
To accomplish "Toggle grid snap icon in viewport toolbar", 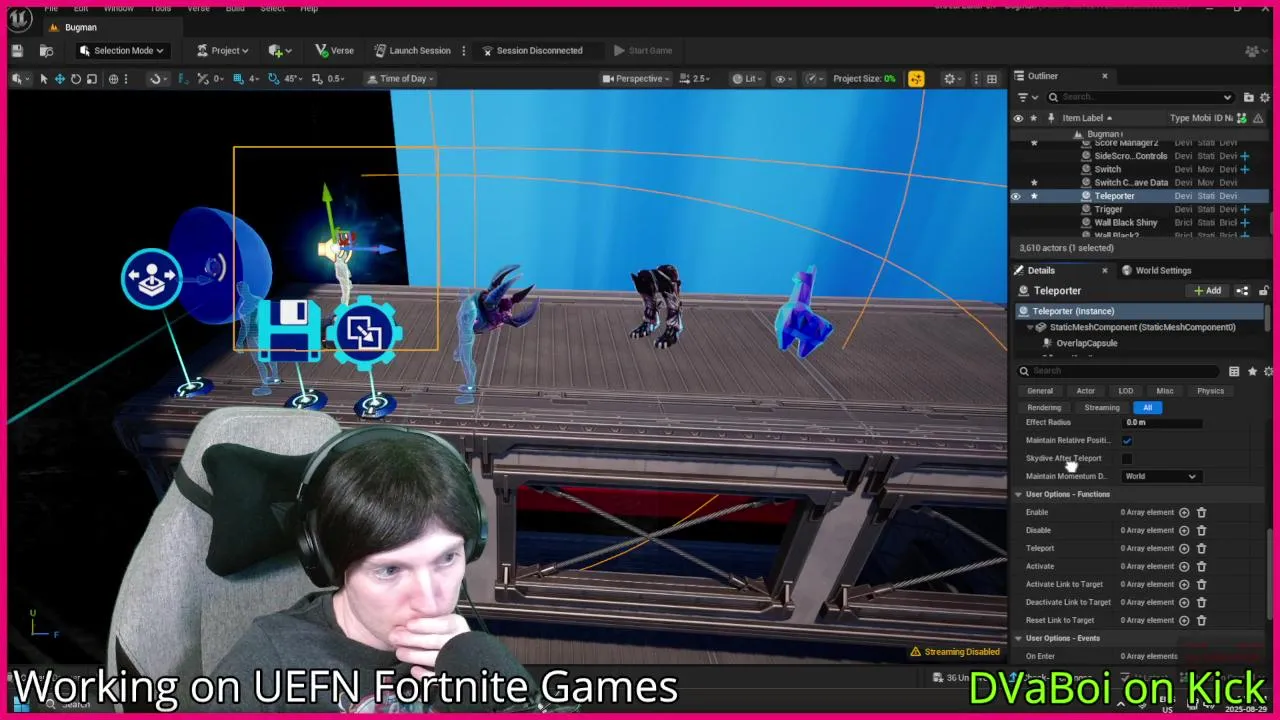I will (237, 78).
